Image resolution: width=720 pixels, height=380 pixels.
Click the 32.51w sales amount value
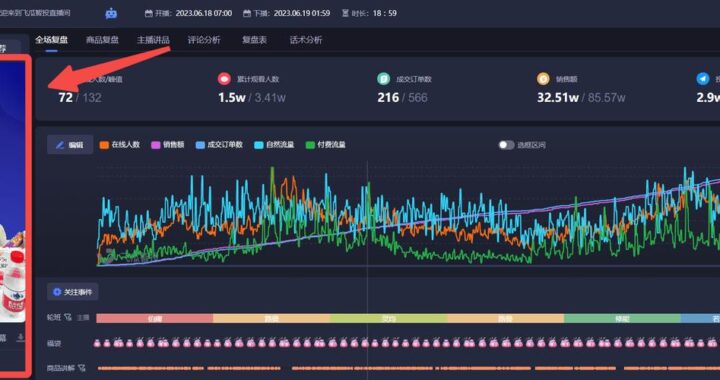click(557, 97)
